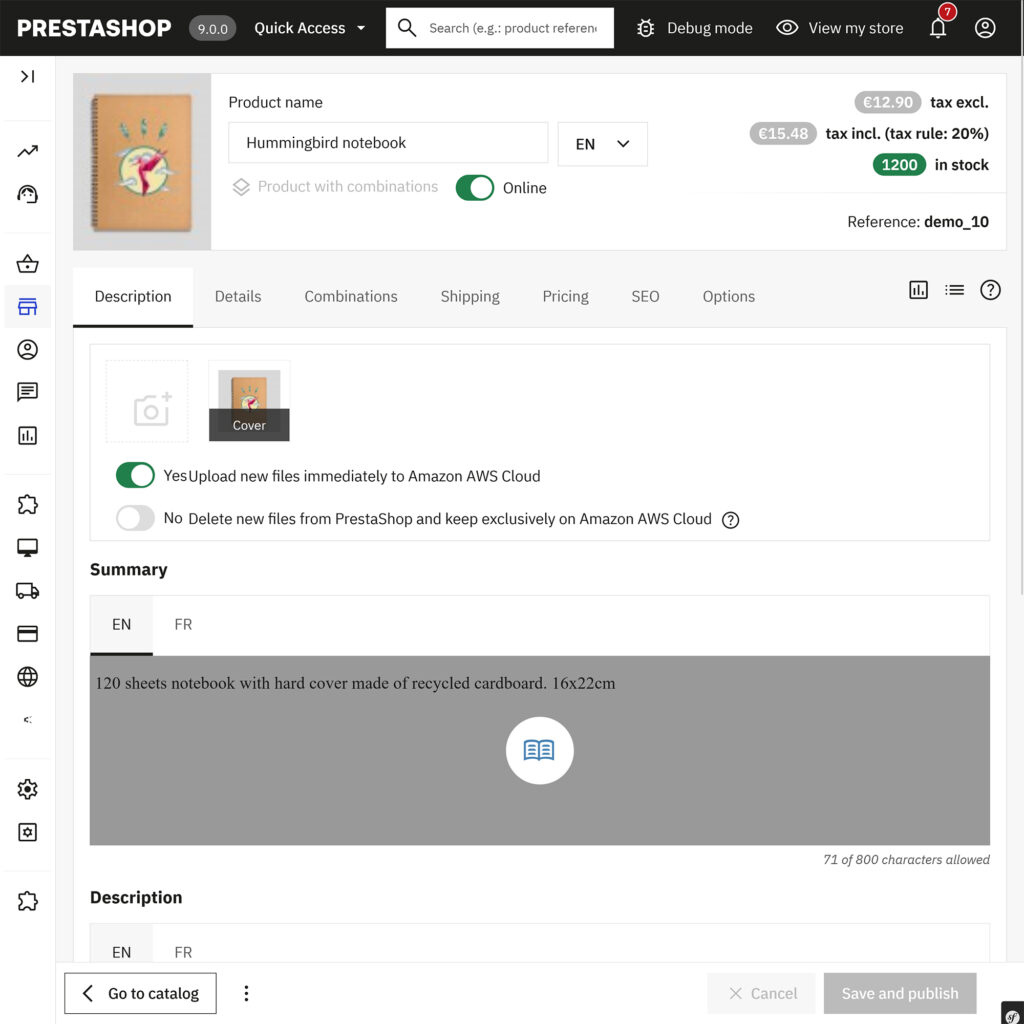
Task: Open the Shipping truck icon in sidebar
Action: [27, 590]
